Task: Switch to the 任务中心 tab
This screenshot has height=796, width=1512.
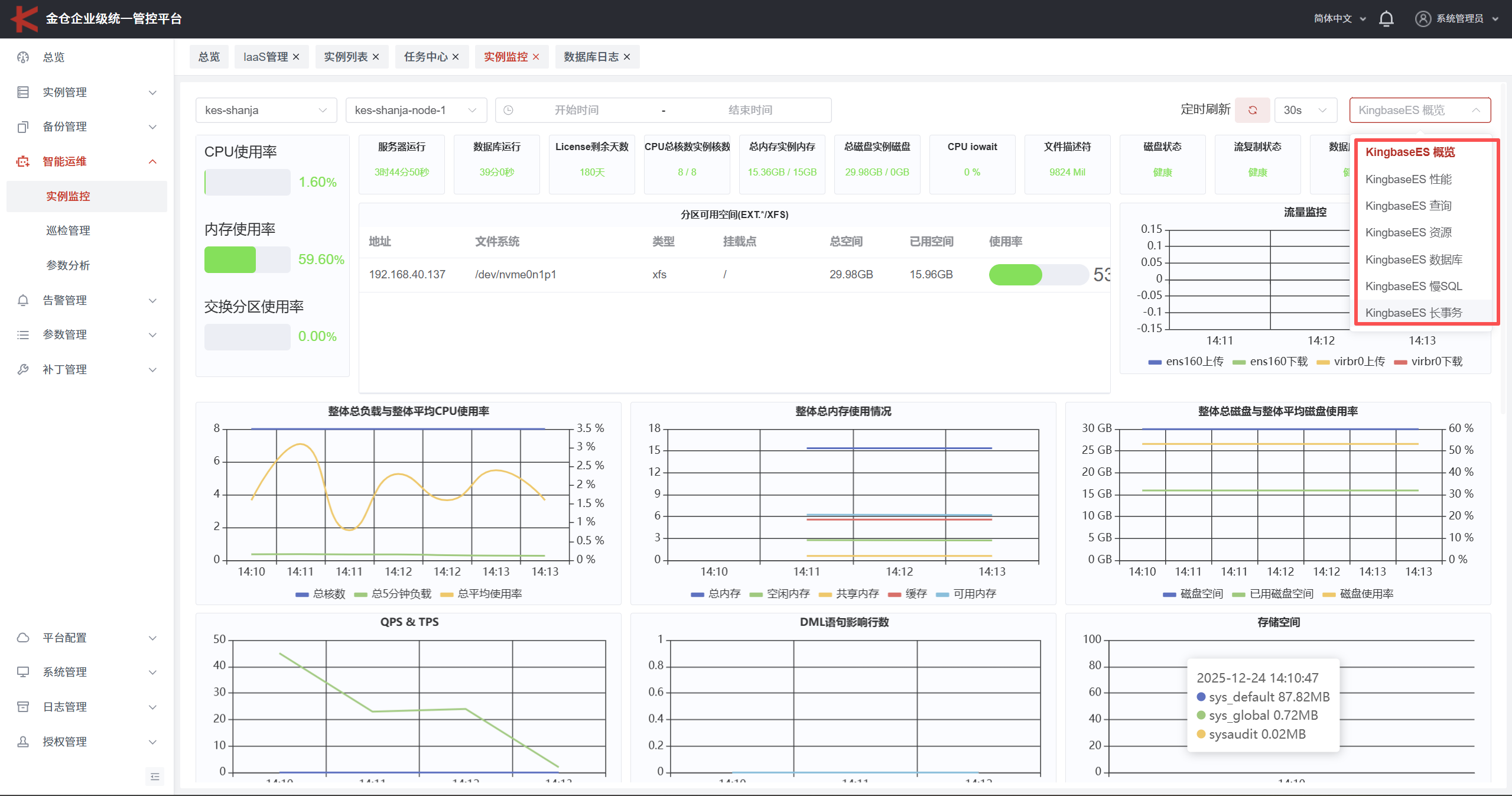Action: pyautogui.click(x=425, y=57)
